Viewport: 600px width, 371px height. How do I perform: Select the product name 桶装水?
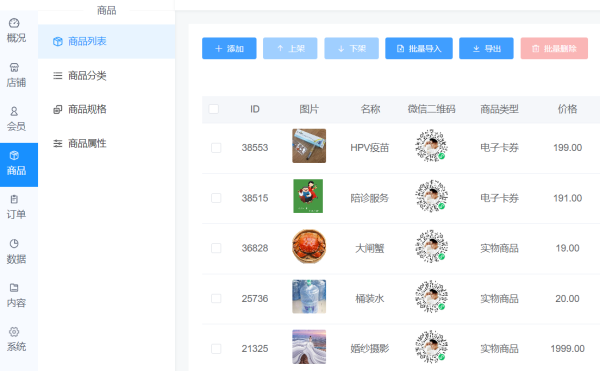click(x=370, y=298)
